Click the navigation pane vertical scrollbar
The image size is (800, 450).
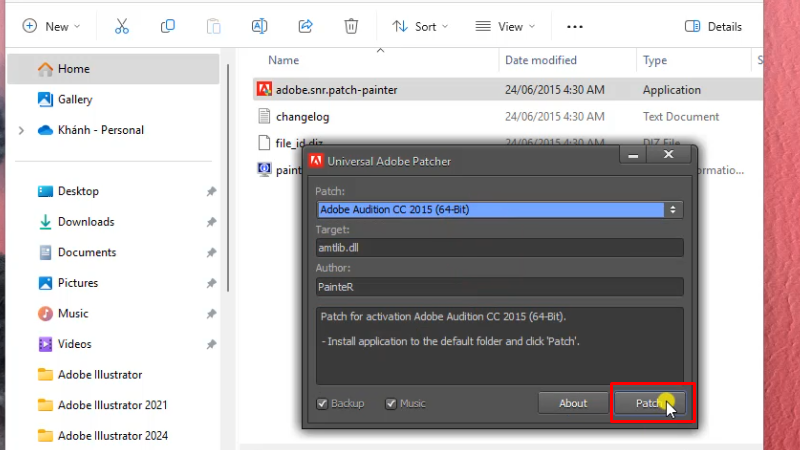click(x=228, y=179)
